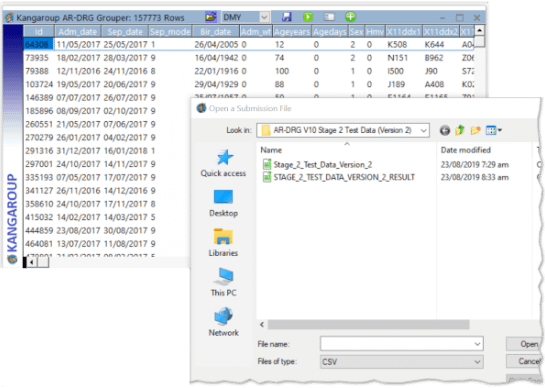The width and height of the screenshot is (545, 388).
Task: Click birth date 22/01/1916 cell
Action: pyautogui.click(x=216, y=71)
